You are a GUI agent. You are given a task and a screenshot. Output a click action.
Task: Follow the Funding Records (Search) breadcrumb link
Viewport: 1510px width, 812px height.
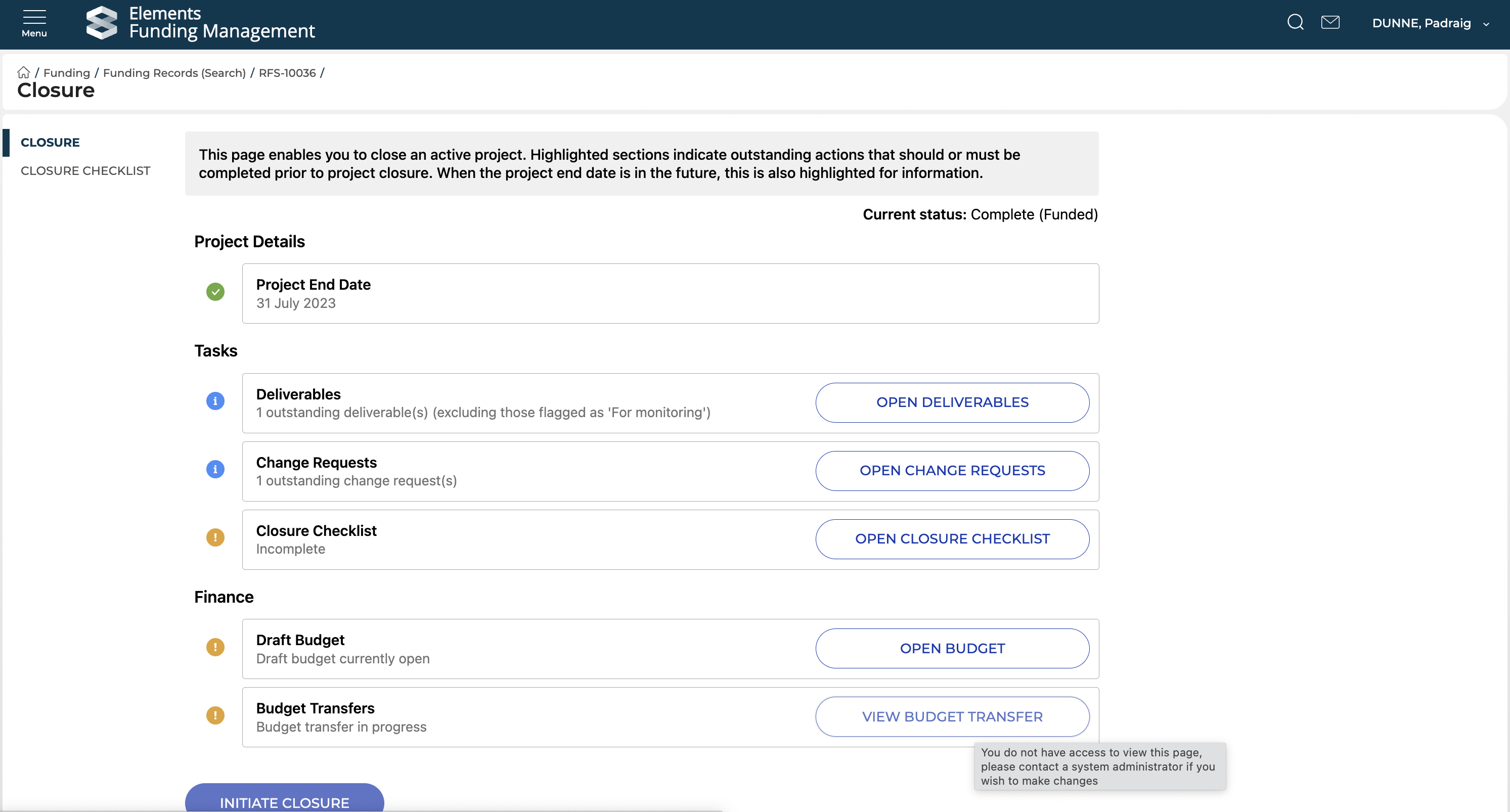pos(174,73)
